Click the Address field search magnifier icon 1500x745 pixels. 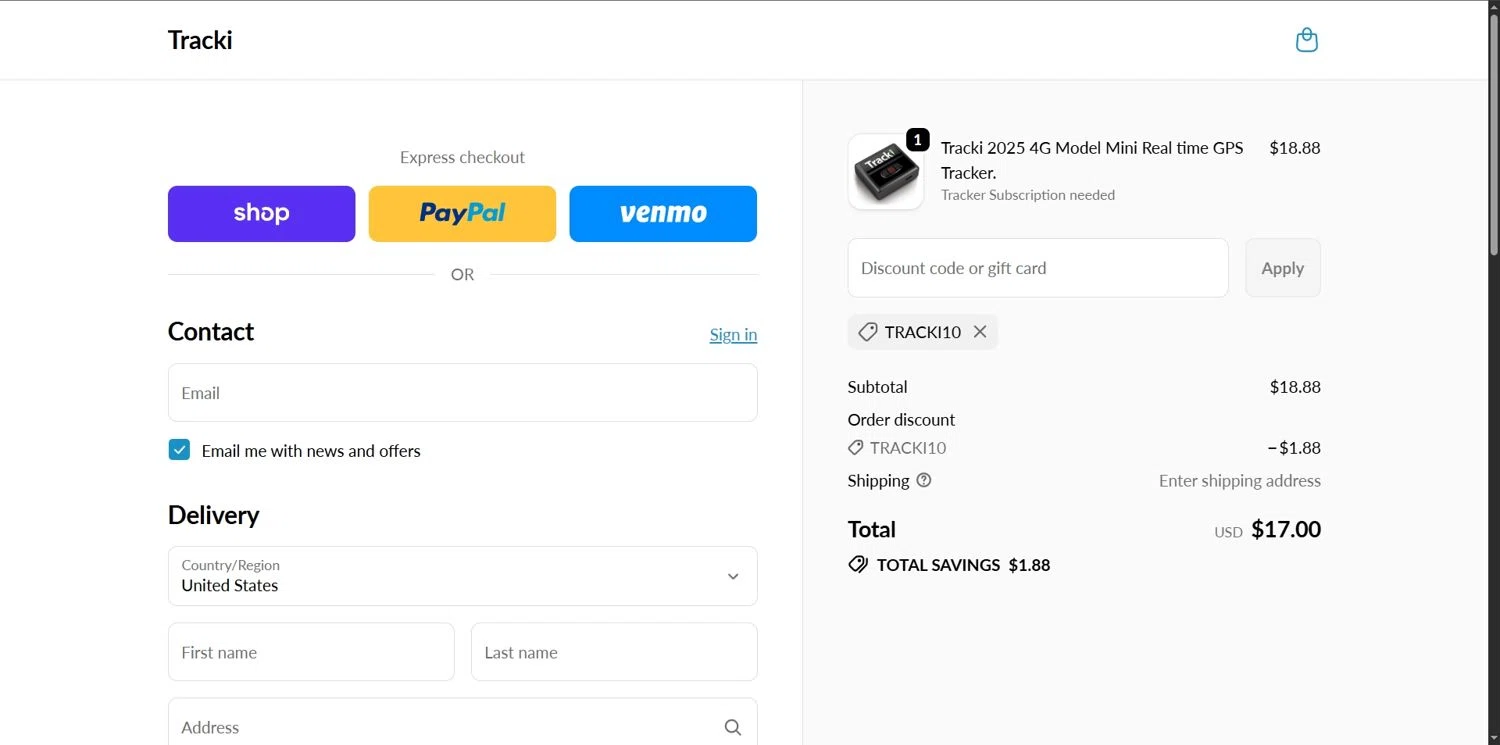point(733,727)
